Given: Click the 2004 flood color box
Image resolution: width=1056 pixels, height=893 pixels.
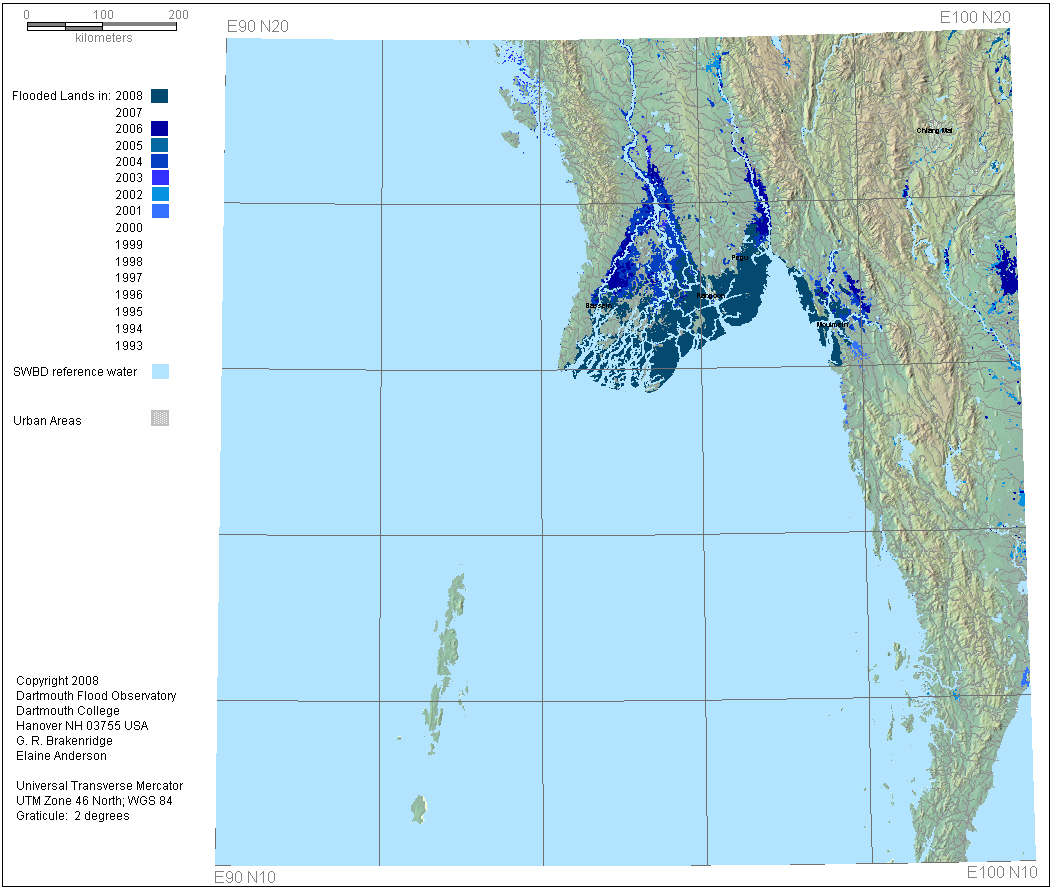Looking at the screenshot, I should click(160, 161).
